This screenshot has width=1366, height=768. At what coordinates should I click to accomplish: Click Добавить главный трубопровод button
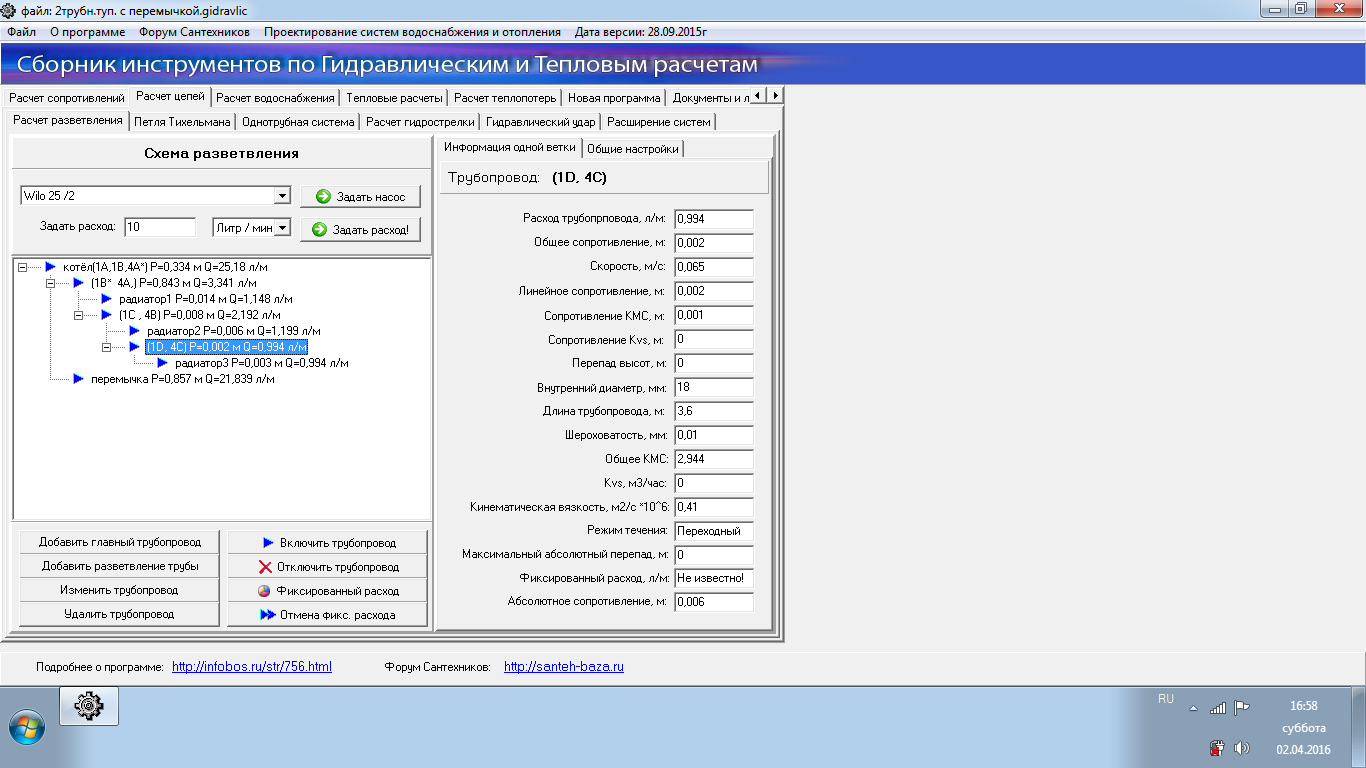tap(120, 542)
